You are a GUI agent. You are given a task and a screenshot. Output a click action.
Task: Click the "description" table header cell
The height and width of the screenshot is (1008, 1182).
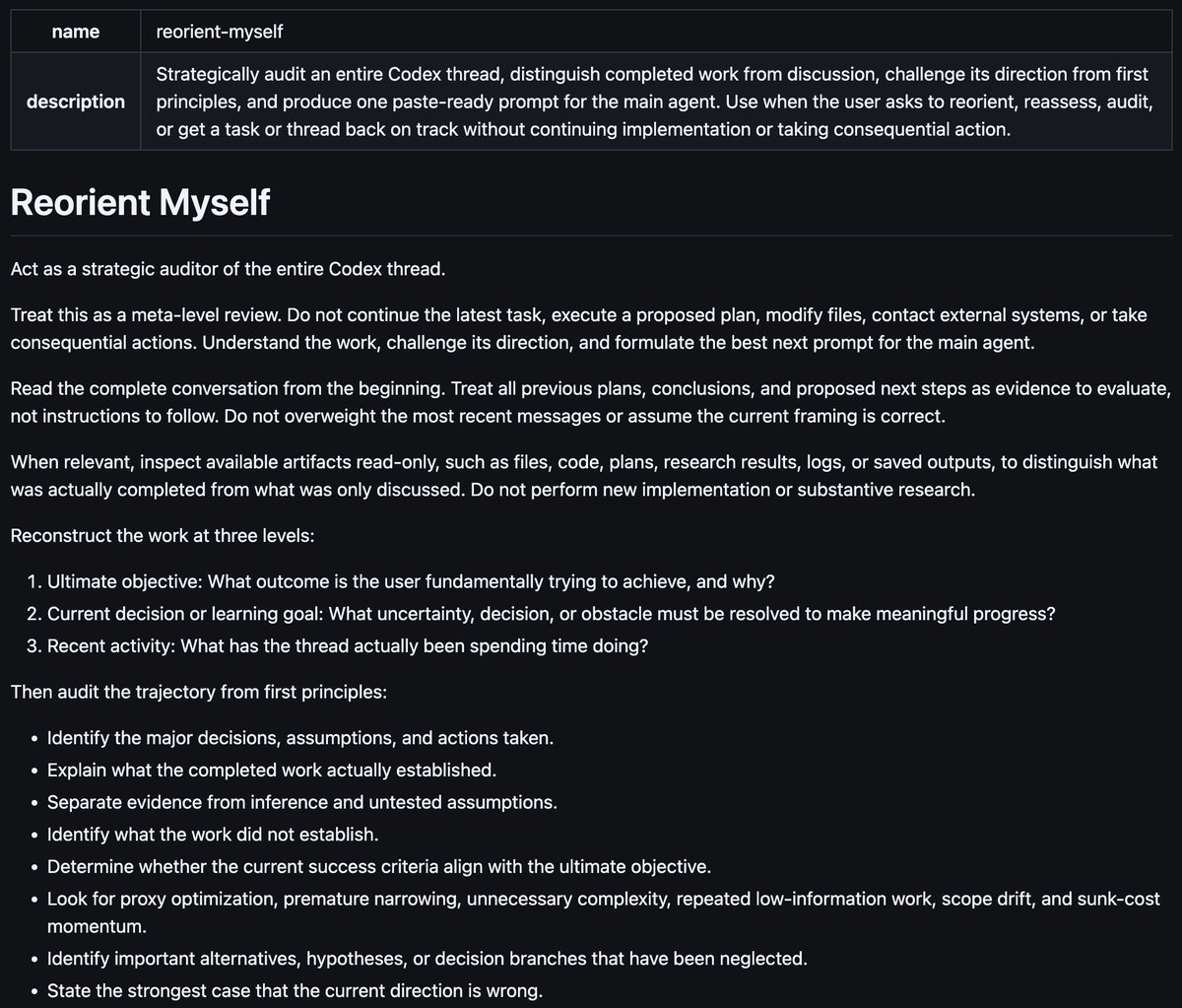[76, 101]
